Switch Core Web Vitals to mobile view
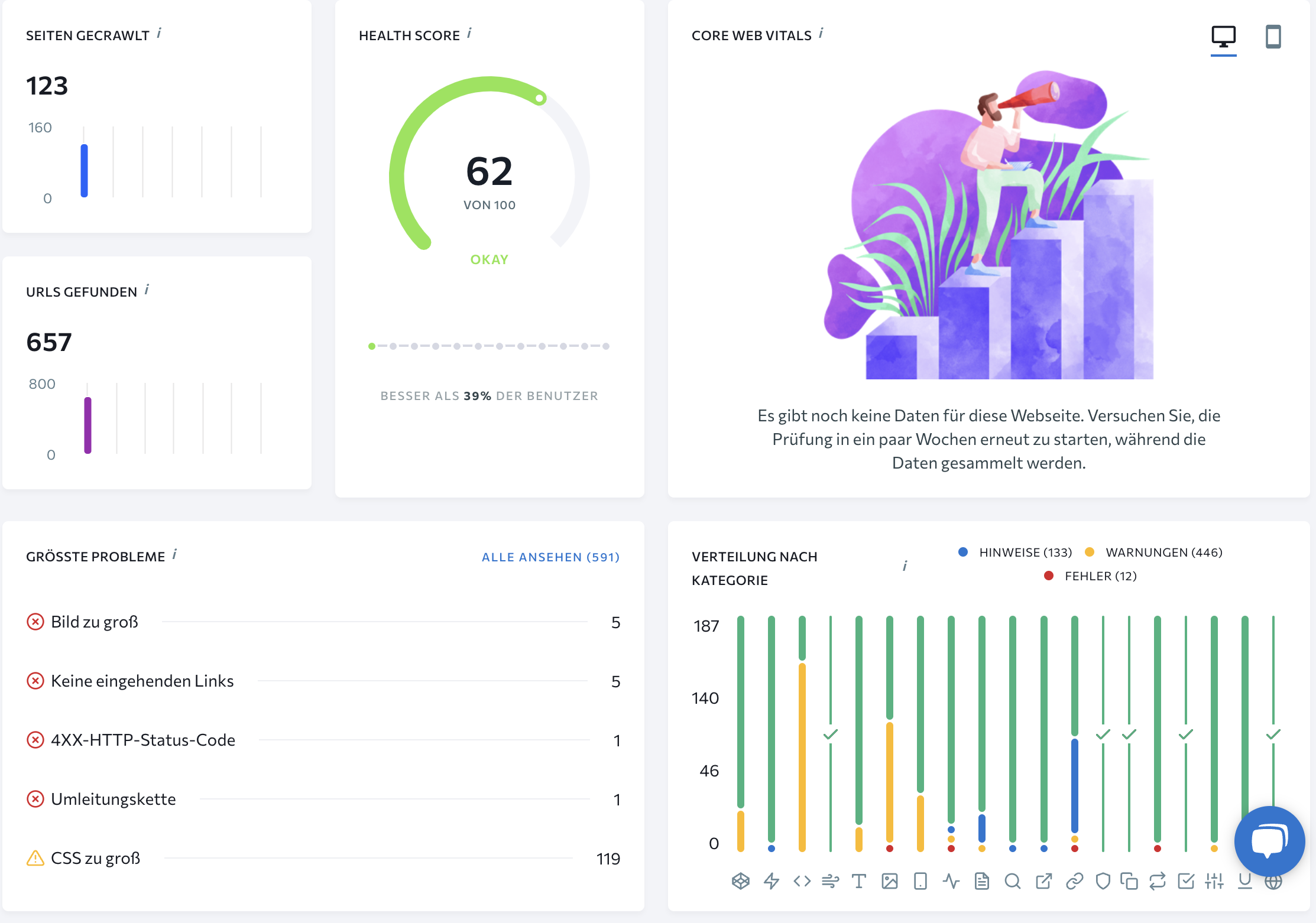 pyautogui.click(x=1273, y=37)
